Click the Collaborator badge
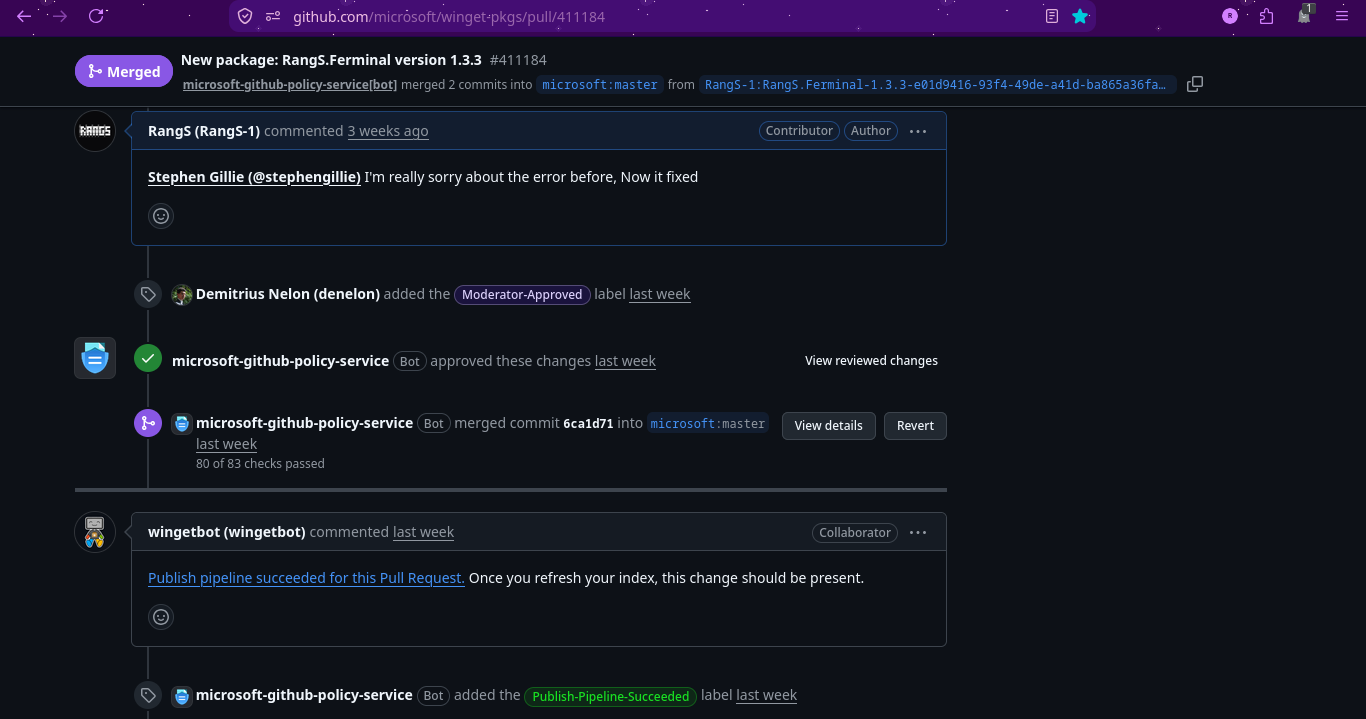The height and width of the screenshot is (719, 1366). [x=855, y=533]
